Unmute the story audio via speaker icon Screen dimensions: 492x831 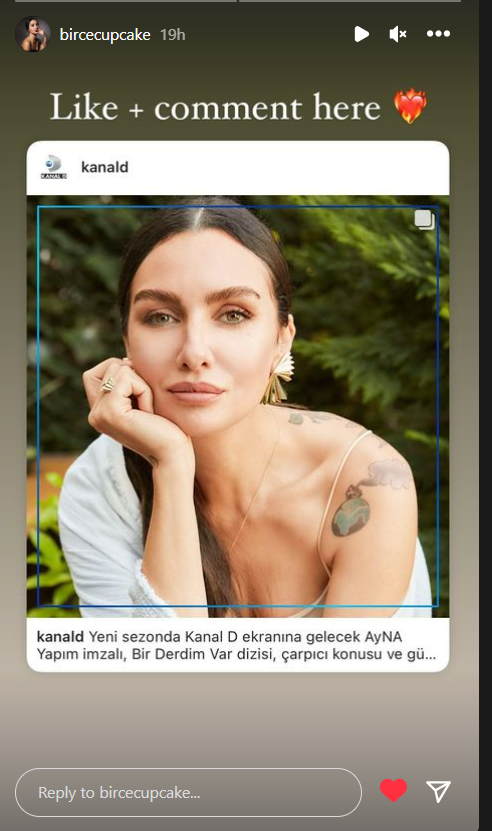[398, 34]
